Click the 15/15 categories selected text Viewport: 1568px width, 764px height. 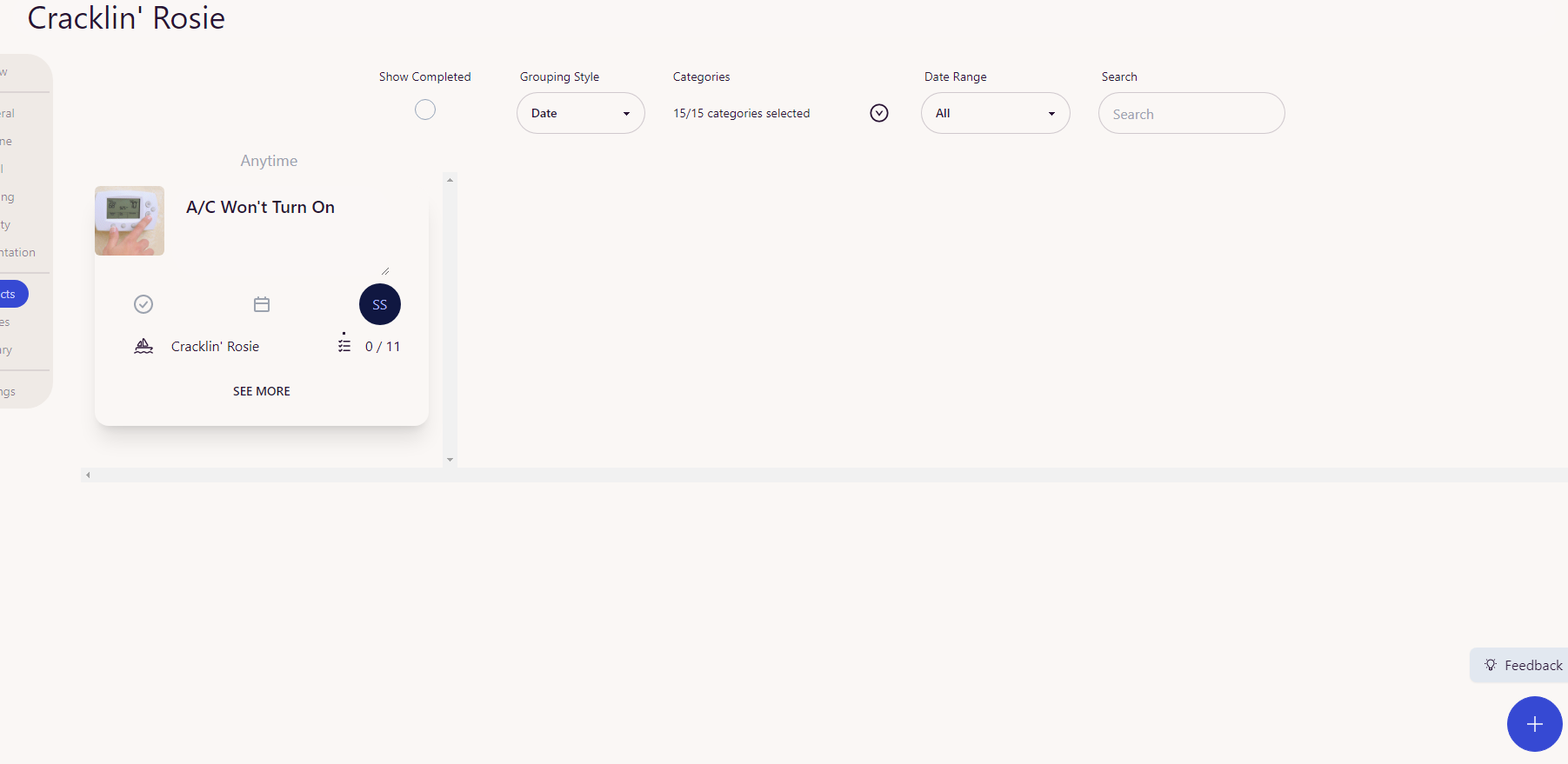click(742, 113)
